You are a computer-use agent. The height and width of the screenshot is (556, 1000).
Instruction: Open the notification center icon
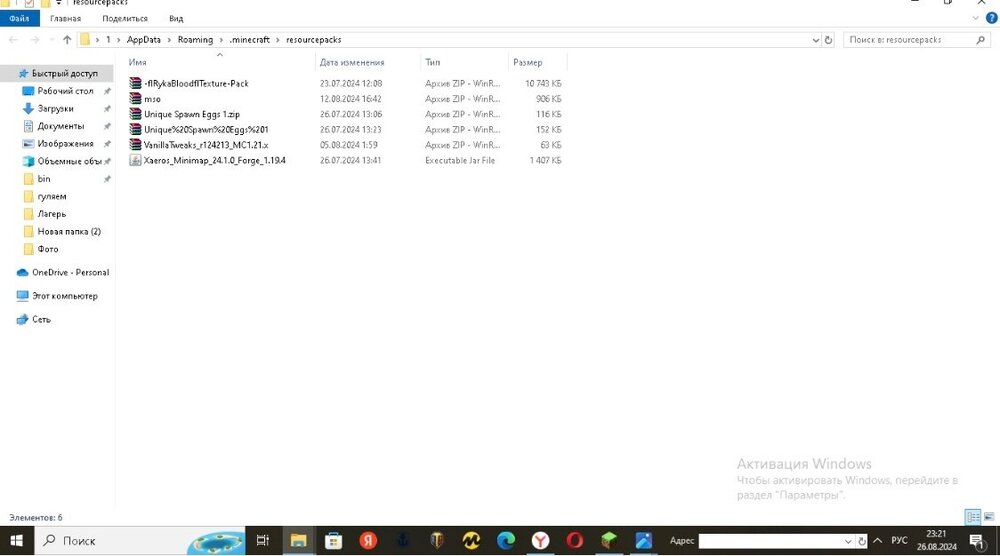(x=976, y=541)
